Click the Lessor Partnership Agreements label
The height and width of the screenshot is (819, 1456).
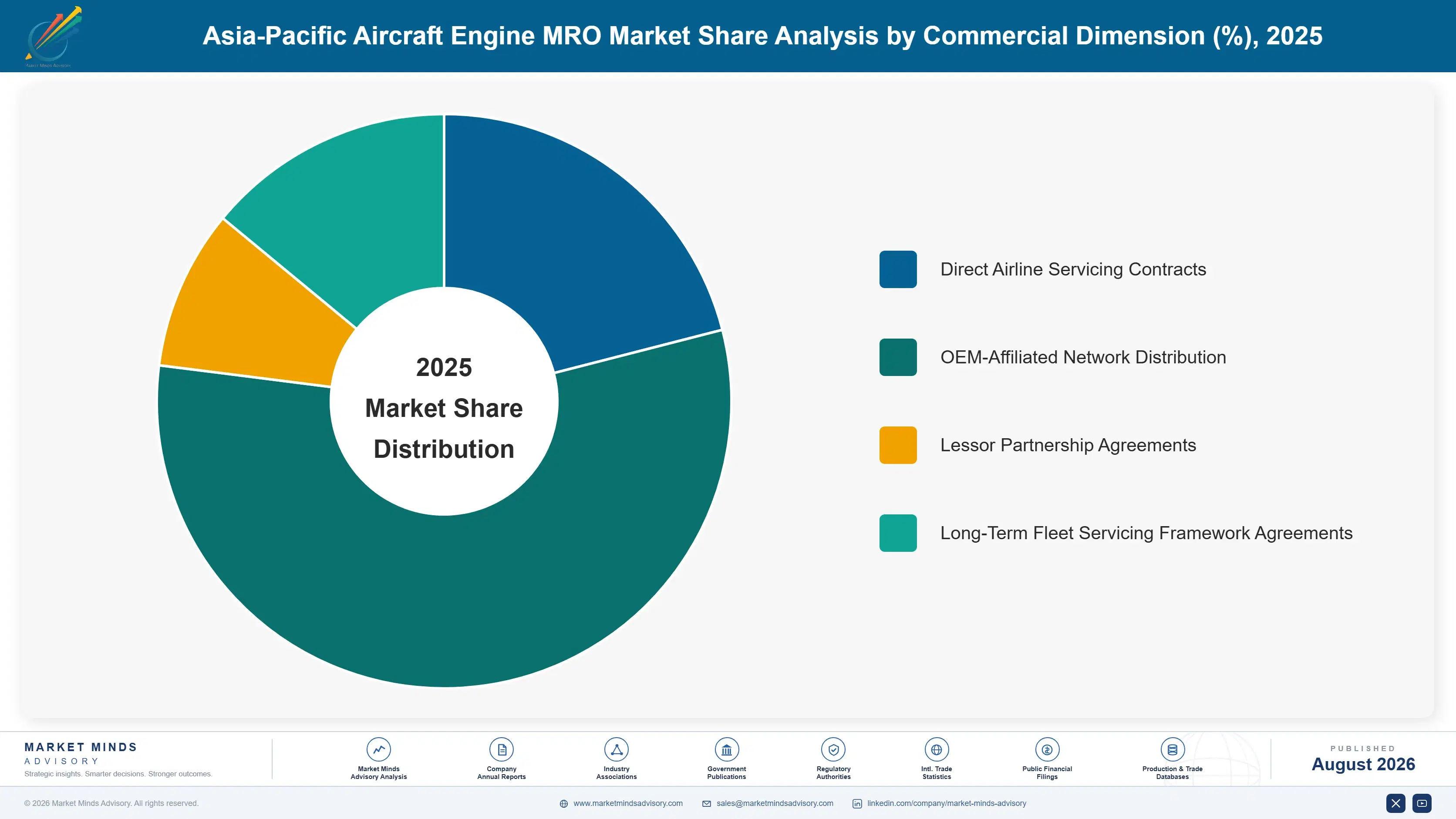point(1068,445)
